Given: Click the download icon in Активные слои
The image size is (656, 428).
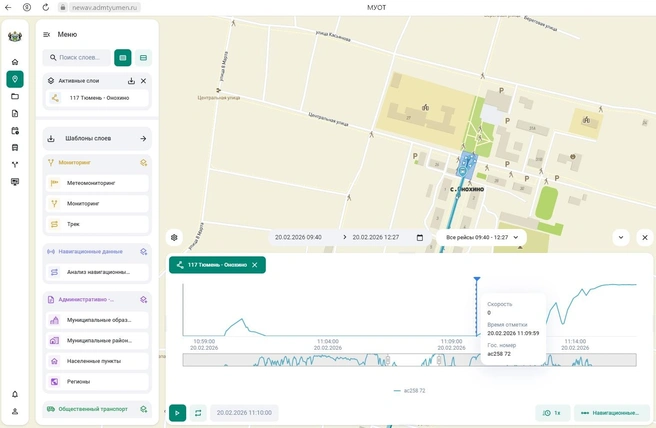Looking at the screenshot, I should [131, 81].
